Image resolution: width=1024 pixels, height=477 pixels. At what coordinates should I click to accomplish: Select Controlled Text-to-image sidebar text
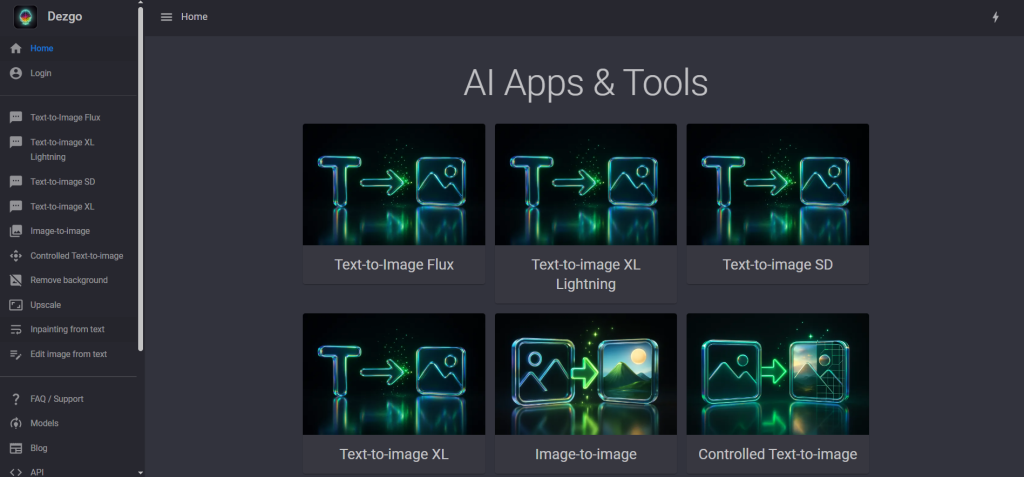pyautogui.click(x=76, y=255)
